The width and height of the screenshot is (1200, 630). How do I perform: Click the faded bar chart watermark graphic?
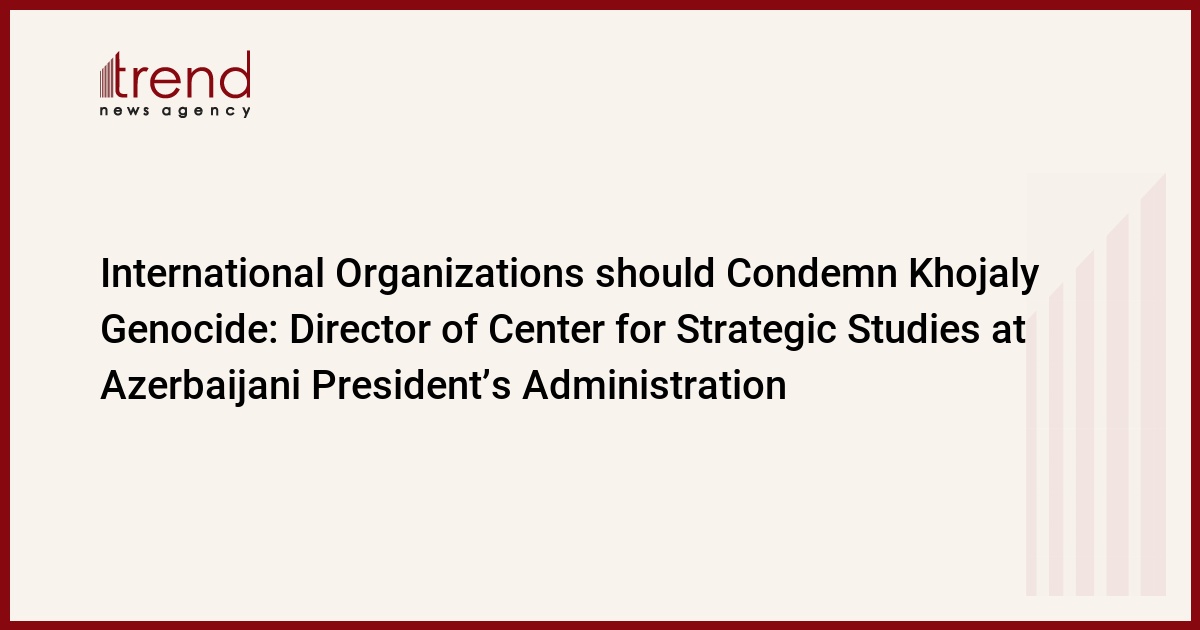click(1096, 385)
